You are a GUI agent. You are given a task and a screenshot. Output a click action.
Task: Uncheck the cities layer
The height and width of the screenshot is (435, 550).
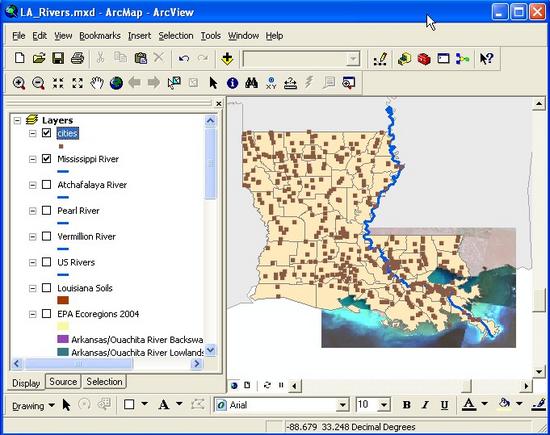(x=46, y=133)
